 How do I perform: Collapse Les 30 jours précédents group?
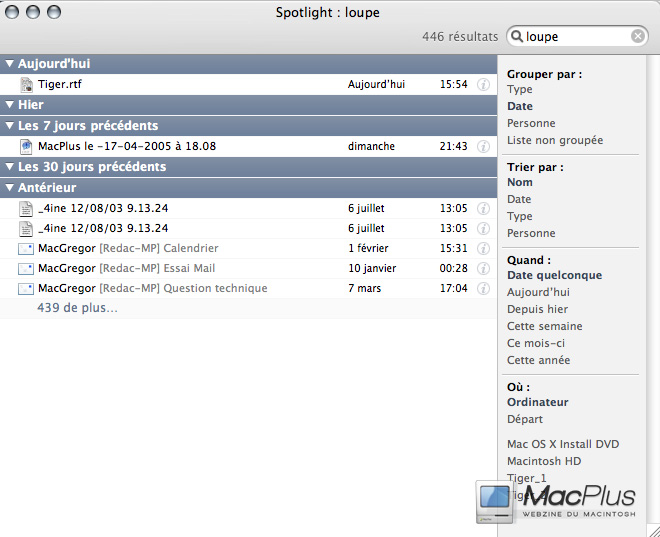[10, 167]
